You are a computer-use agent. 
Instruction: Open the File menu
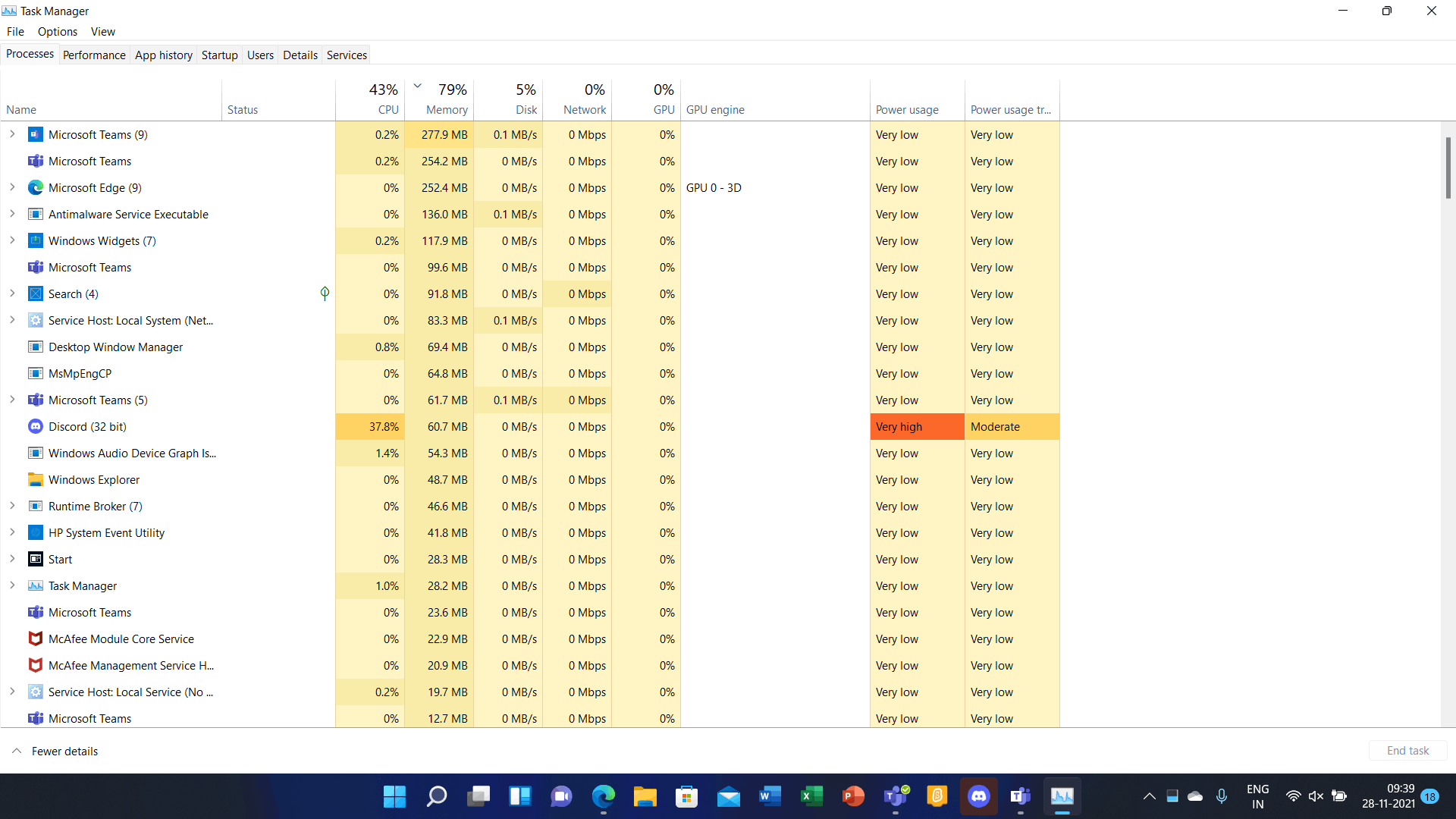(15, 32)
